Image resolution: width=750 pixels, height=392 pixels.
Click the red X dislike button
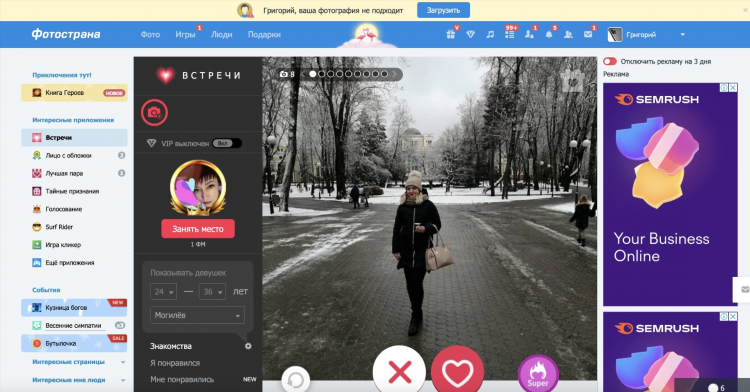tap(399, 371)
